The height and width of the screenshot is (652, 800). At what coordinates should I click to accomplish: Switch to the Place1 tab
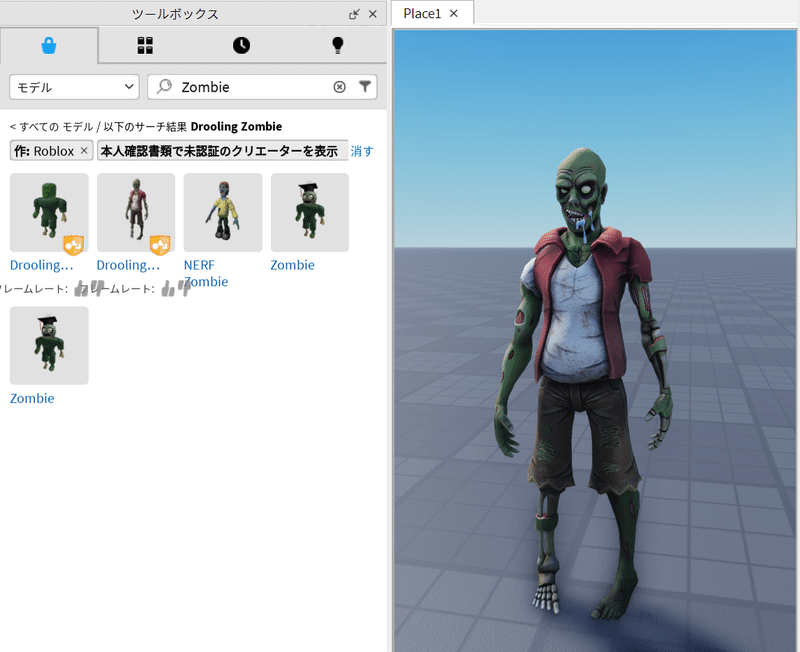424,14
